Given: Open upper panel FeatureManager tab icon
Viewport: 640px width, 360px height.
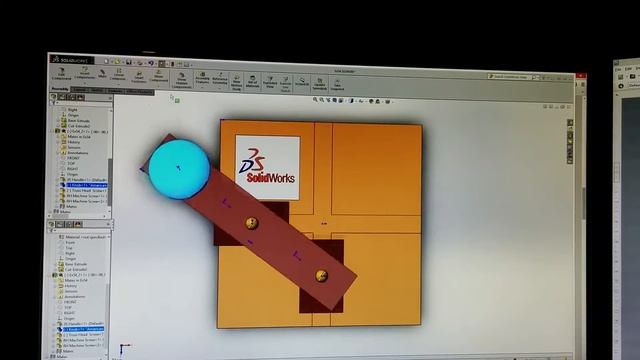Looking at the screenshot, I should coord(54,97).
